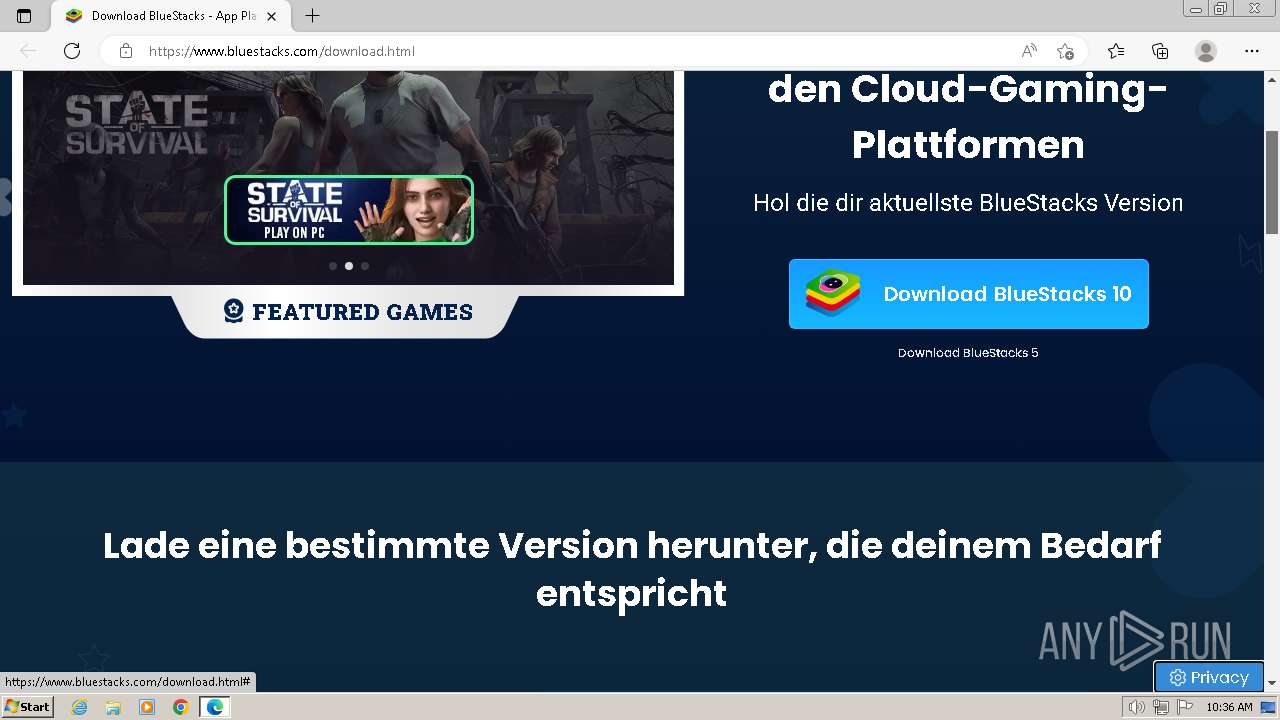1280x720 pixels.
Task: Add this page to favorites
Action: coord(1066,51)
